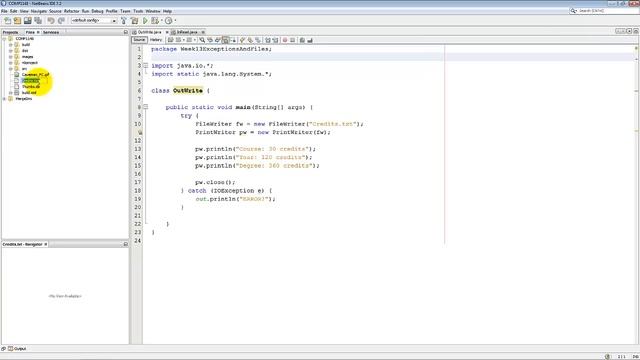Click the Debug Project icon
This screenshot has height=360, width=640.
point(154,20)
